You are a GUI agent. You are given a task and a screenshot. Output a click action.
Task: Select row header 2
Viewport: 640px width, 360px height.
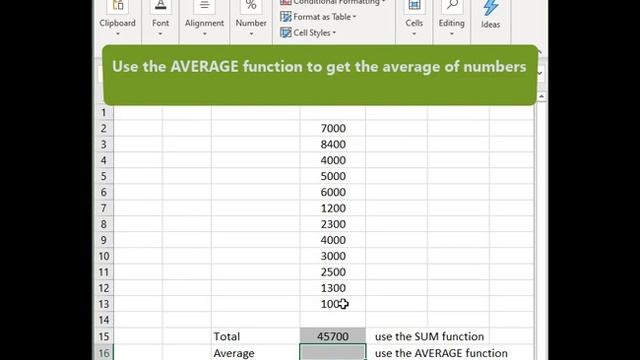pyautogui.click(x=104, y=128)
